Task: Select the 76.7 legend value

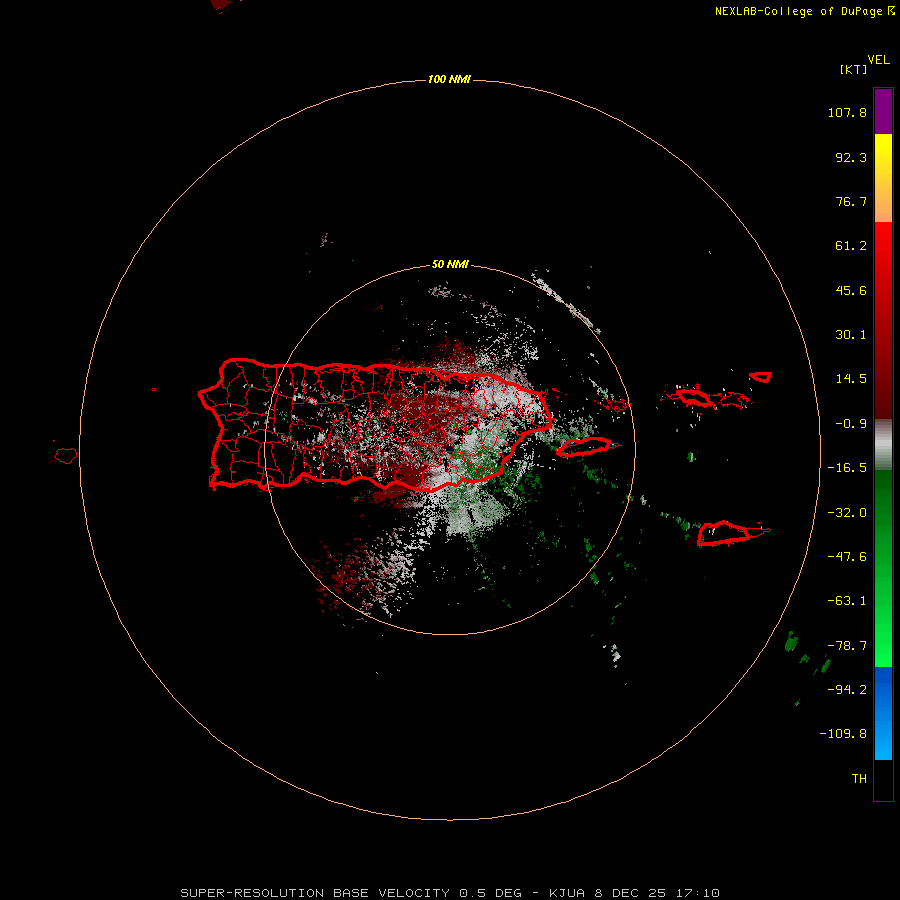Action: click(851, 201)
